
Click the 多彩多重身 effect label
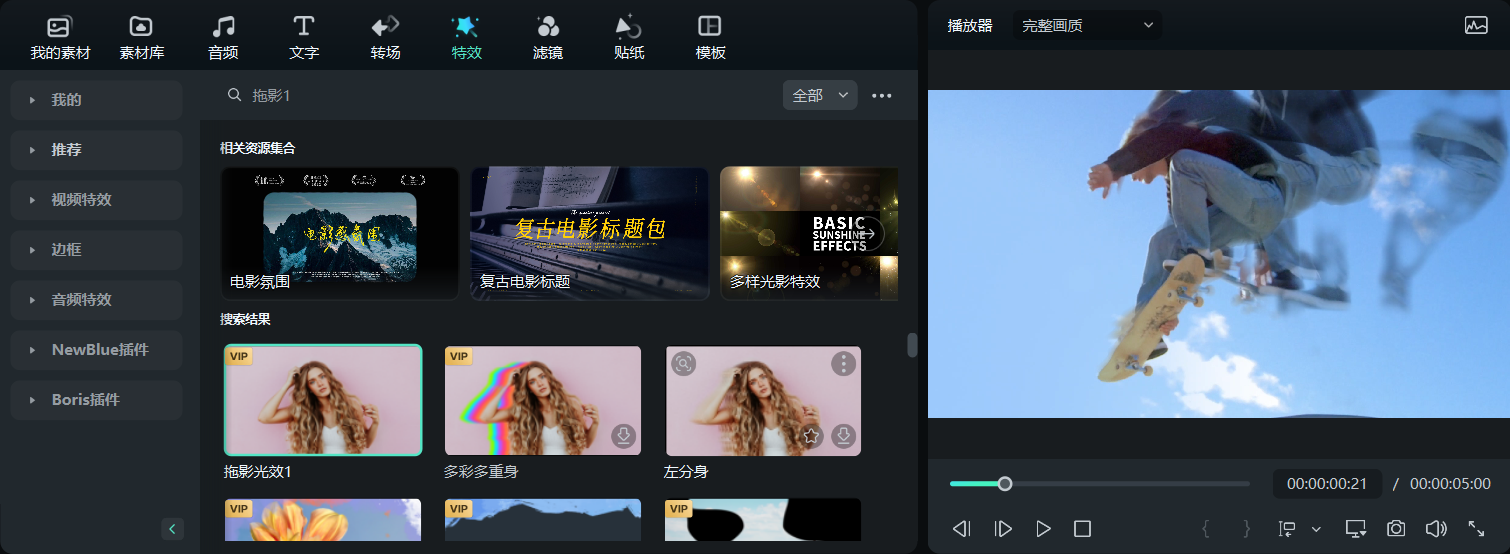[x=481, y=472]
